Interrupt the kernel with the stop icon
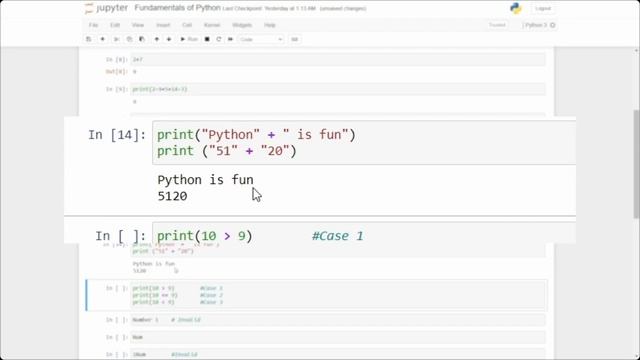Image resolution: width=640 pixels, height=360 pixels. 207,39
